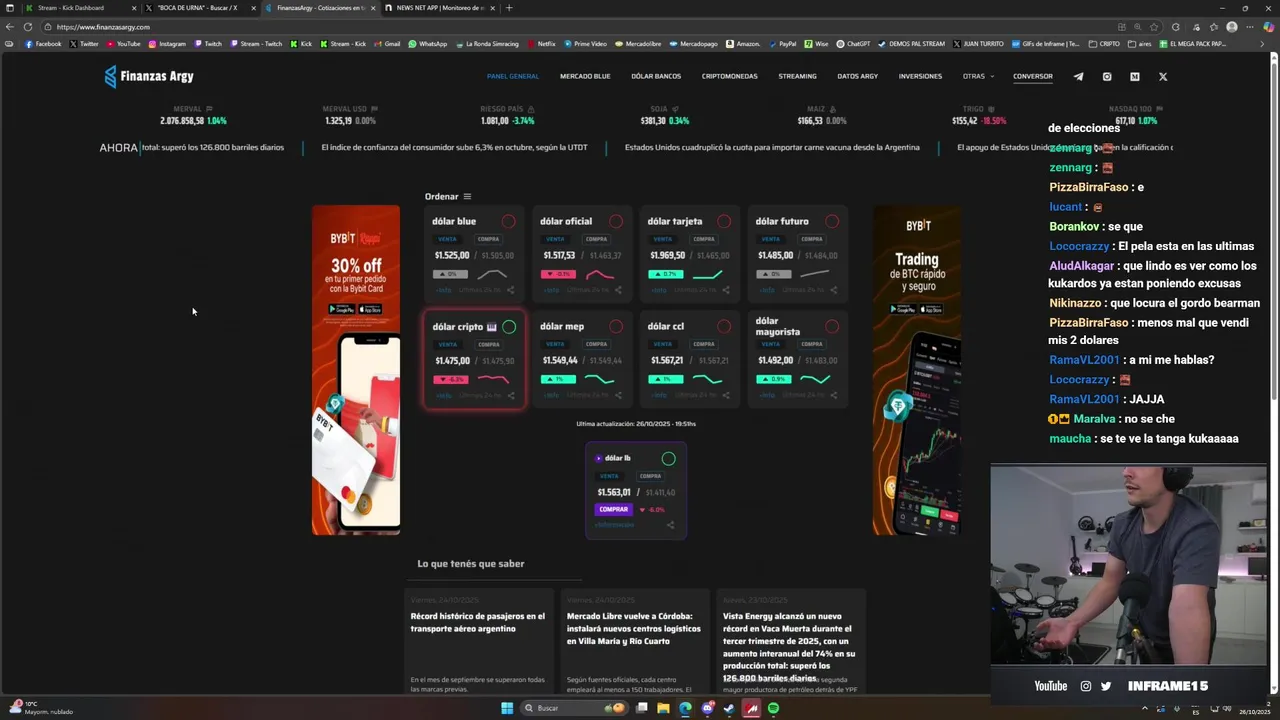Viewport: 1280px width, 720px height.
Task: Toggle the green circle on dólar cripto
Action: [509, 326]
